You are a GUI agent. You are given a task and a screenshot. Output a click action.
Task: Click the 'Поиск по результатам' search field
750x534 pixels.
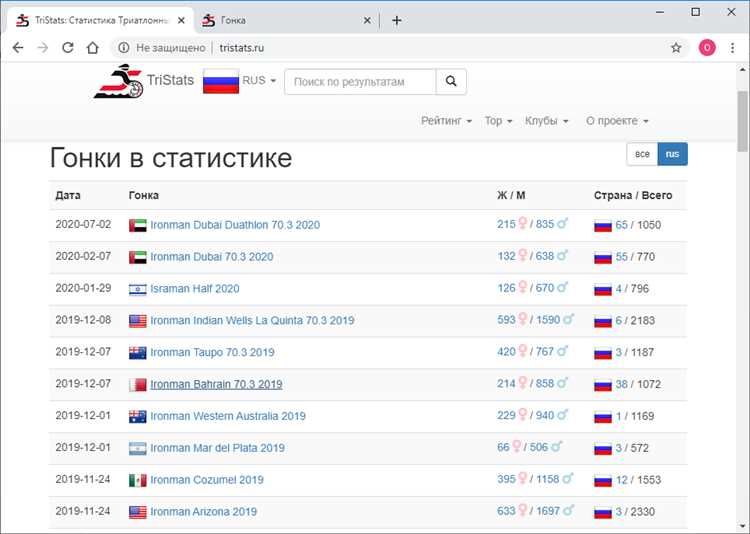360,82
